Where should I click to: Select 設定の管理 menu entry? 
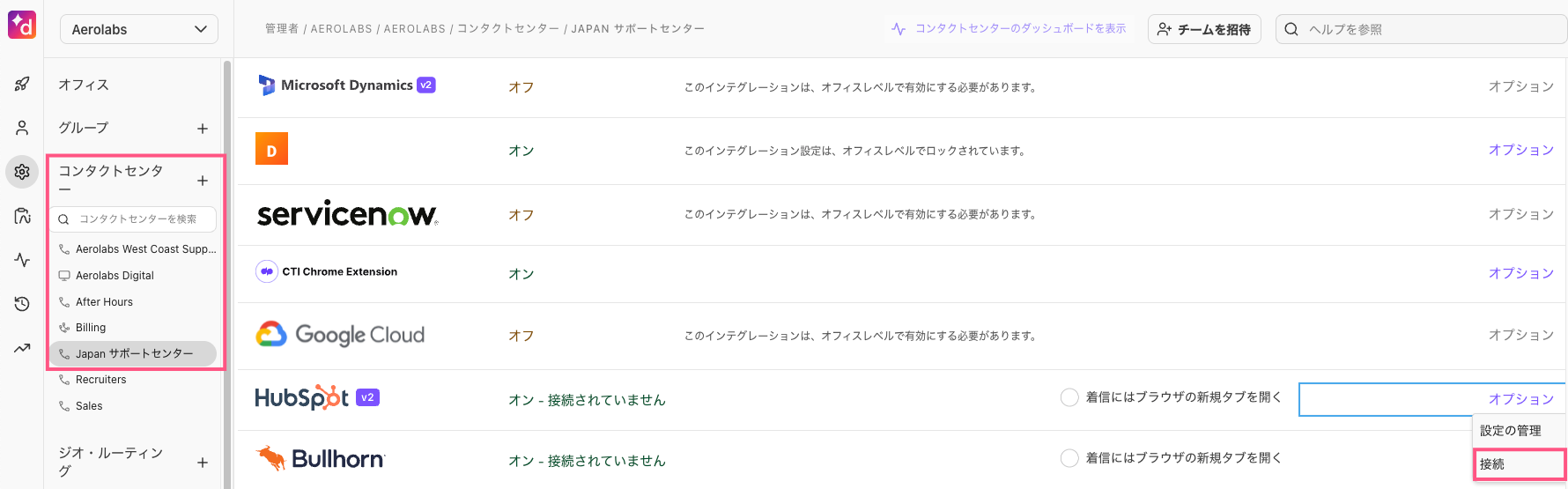(x=1520, y=431)
